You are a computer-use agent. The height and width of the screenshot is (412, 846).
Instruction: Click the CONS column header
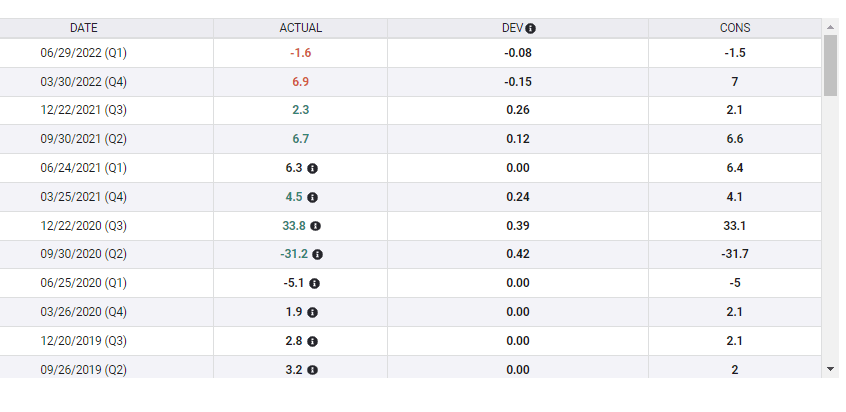pyautogui.click(x=735, y=28)
